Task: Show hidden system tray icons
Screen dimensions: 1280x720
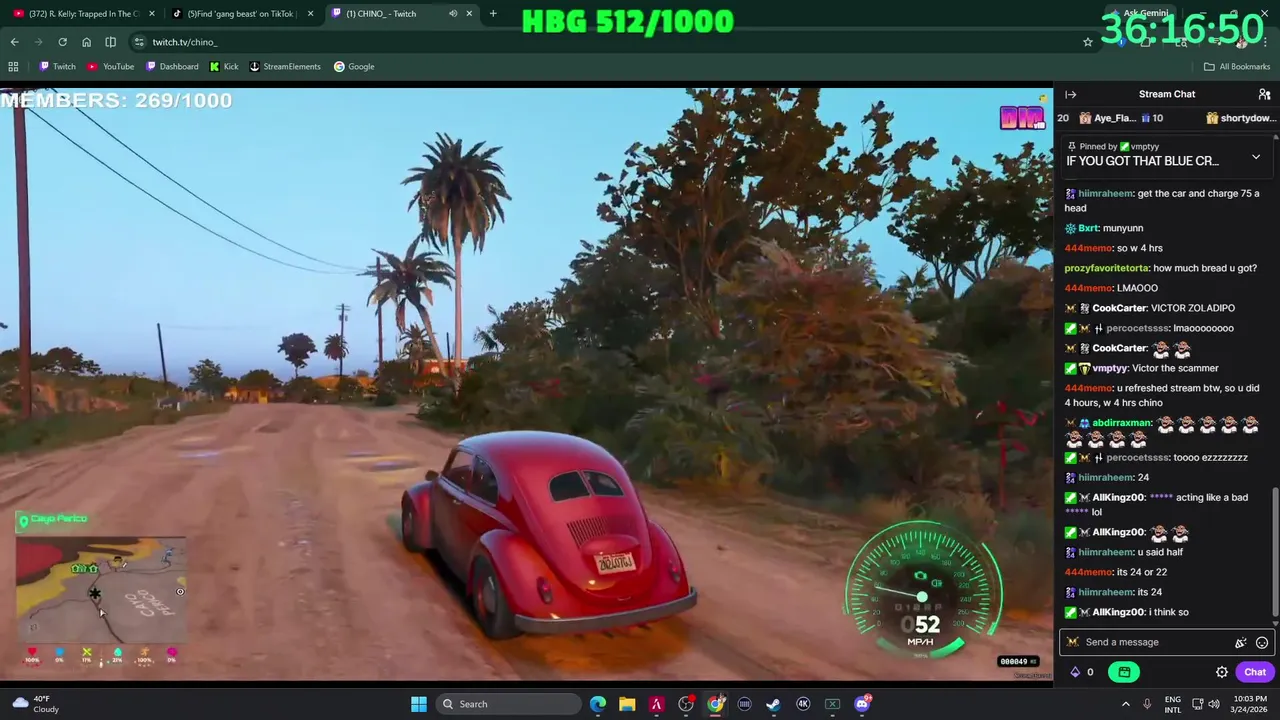Action: tap(1125, 704)
